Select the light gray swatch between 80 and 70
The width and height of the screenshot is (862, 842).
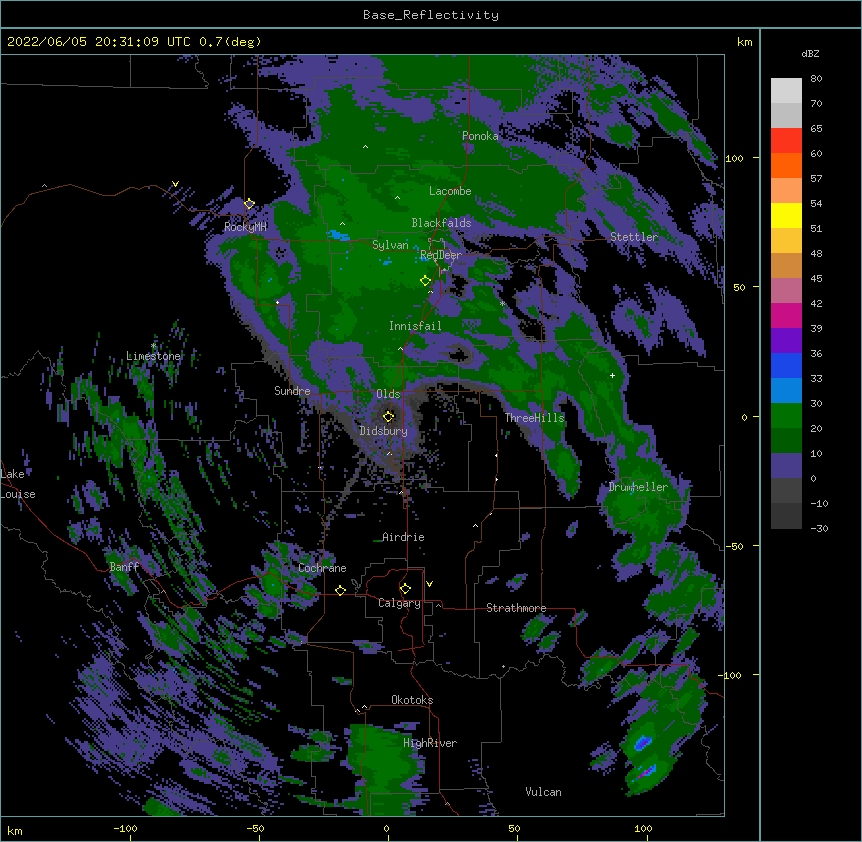[x=786, y=91]
